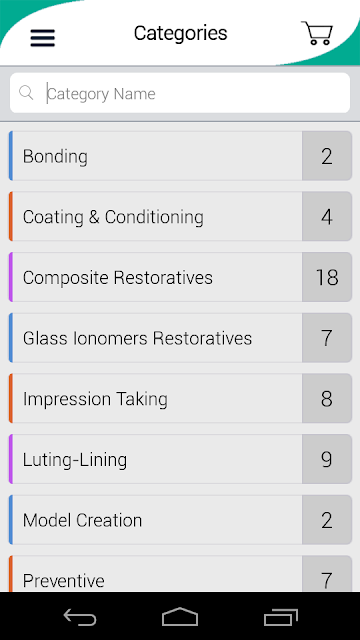Open the Model Creation category
This screenshot has height=640, width=360.
[180, 520]
